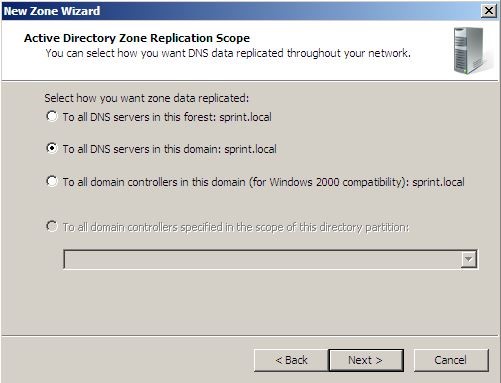Click sprint.local after Windows 2000 compatibility option
Viewport: 501px width, 383px height.
pos(438,182)
